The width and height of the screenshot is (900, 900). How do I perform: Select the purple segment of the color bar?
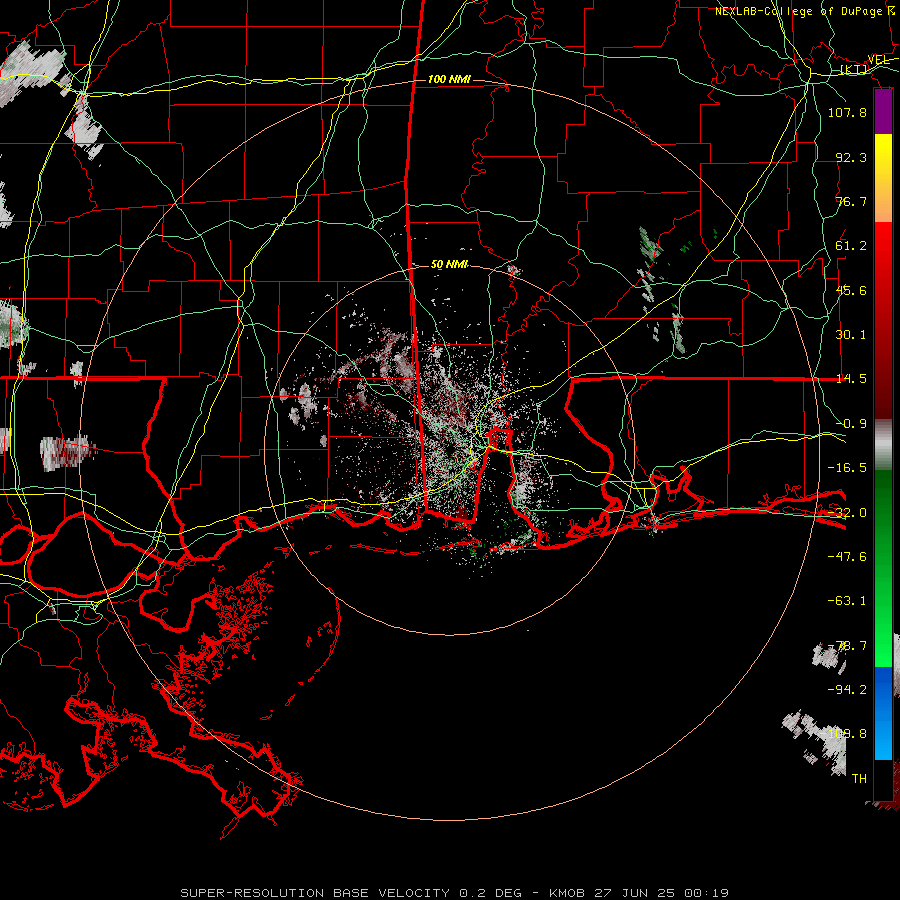pyautogui.click(x=883, y=112)
